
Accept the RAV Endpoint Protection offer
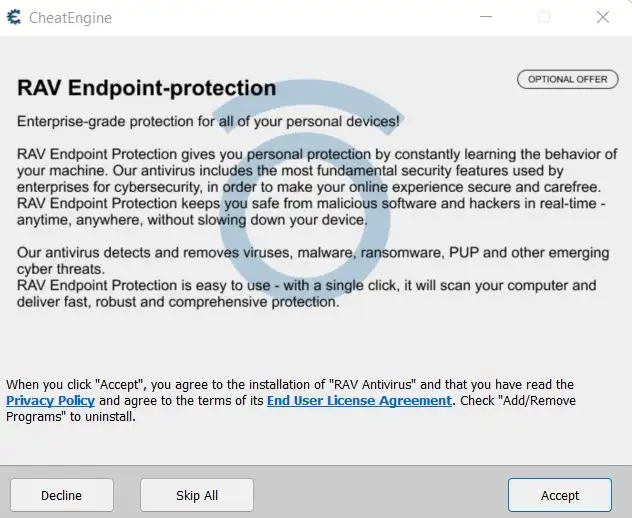tap(560, 495)
